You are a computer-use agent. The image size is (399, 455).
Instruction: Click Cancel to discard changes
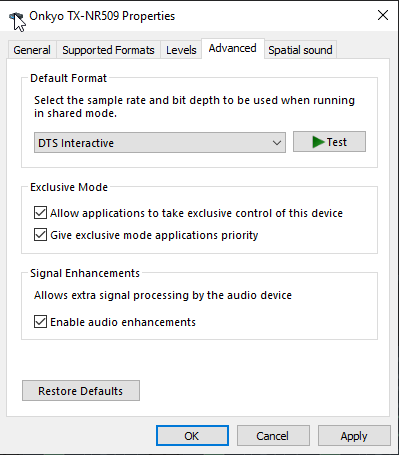click(273, 436)
